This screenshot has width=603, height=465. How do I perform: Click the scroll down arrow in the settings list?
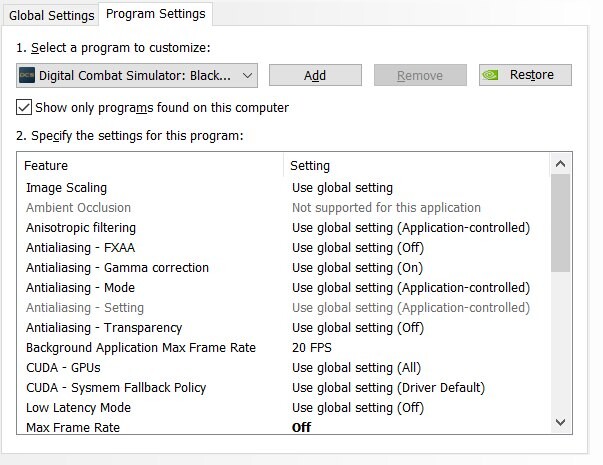pos(560,422)
